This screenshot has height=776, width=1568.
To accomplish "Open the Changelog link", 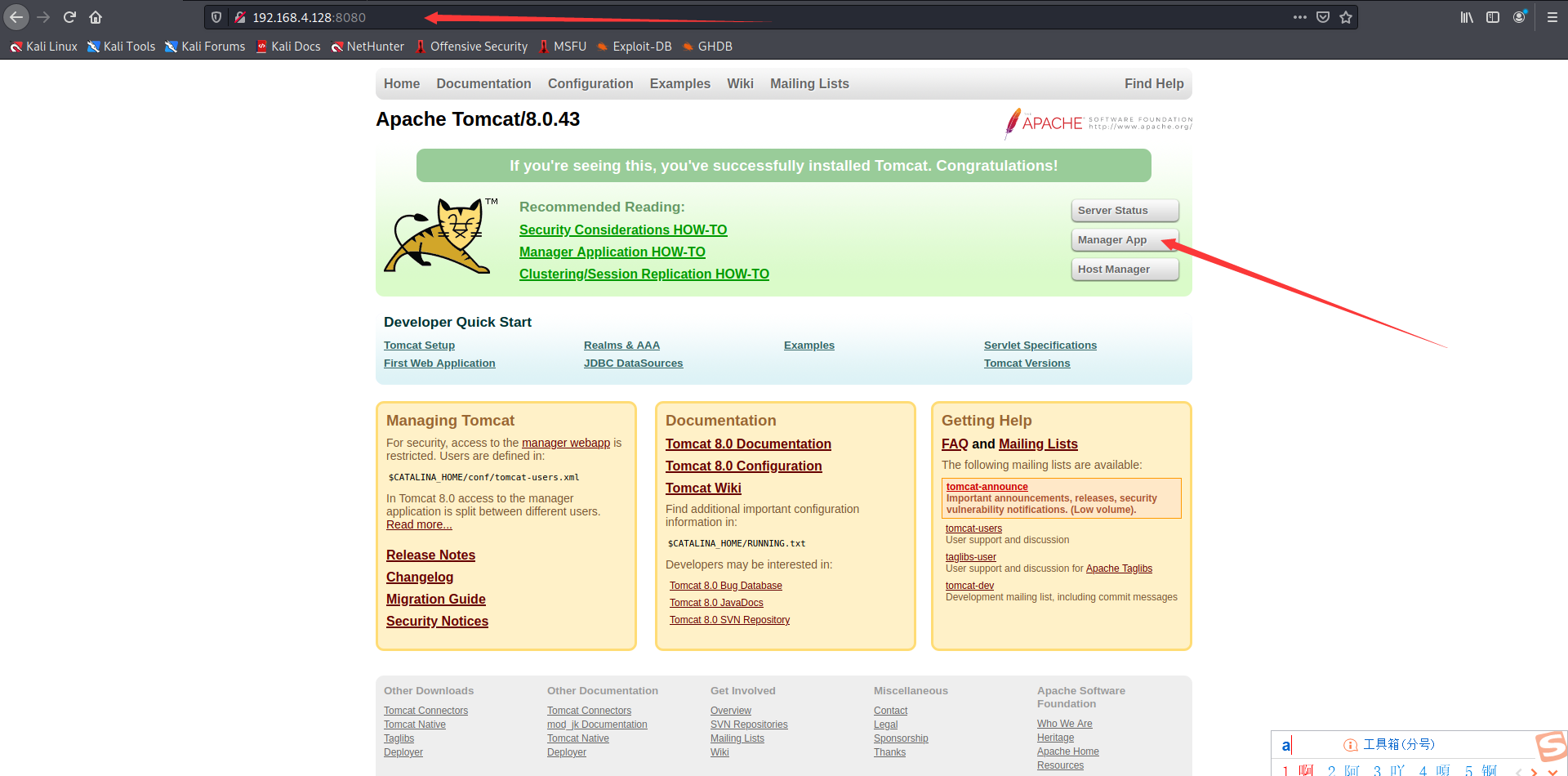I will pyautogui.click(x=420, y=578).
